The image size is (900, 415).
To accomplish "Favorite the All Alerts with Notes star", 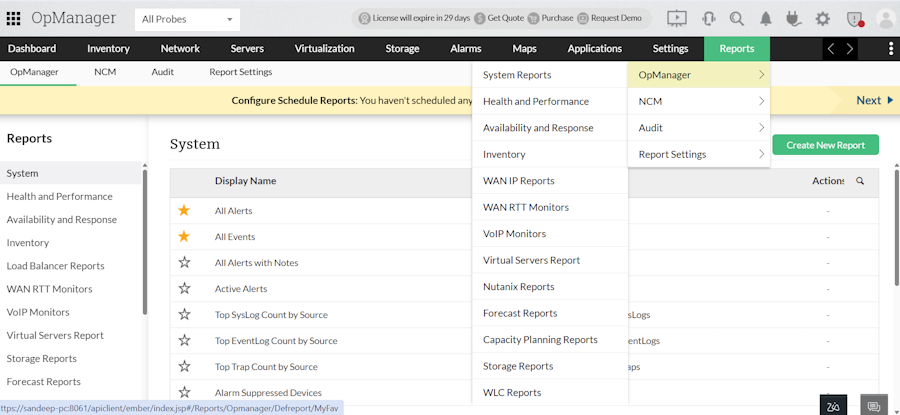I will [x=184, y=262].
